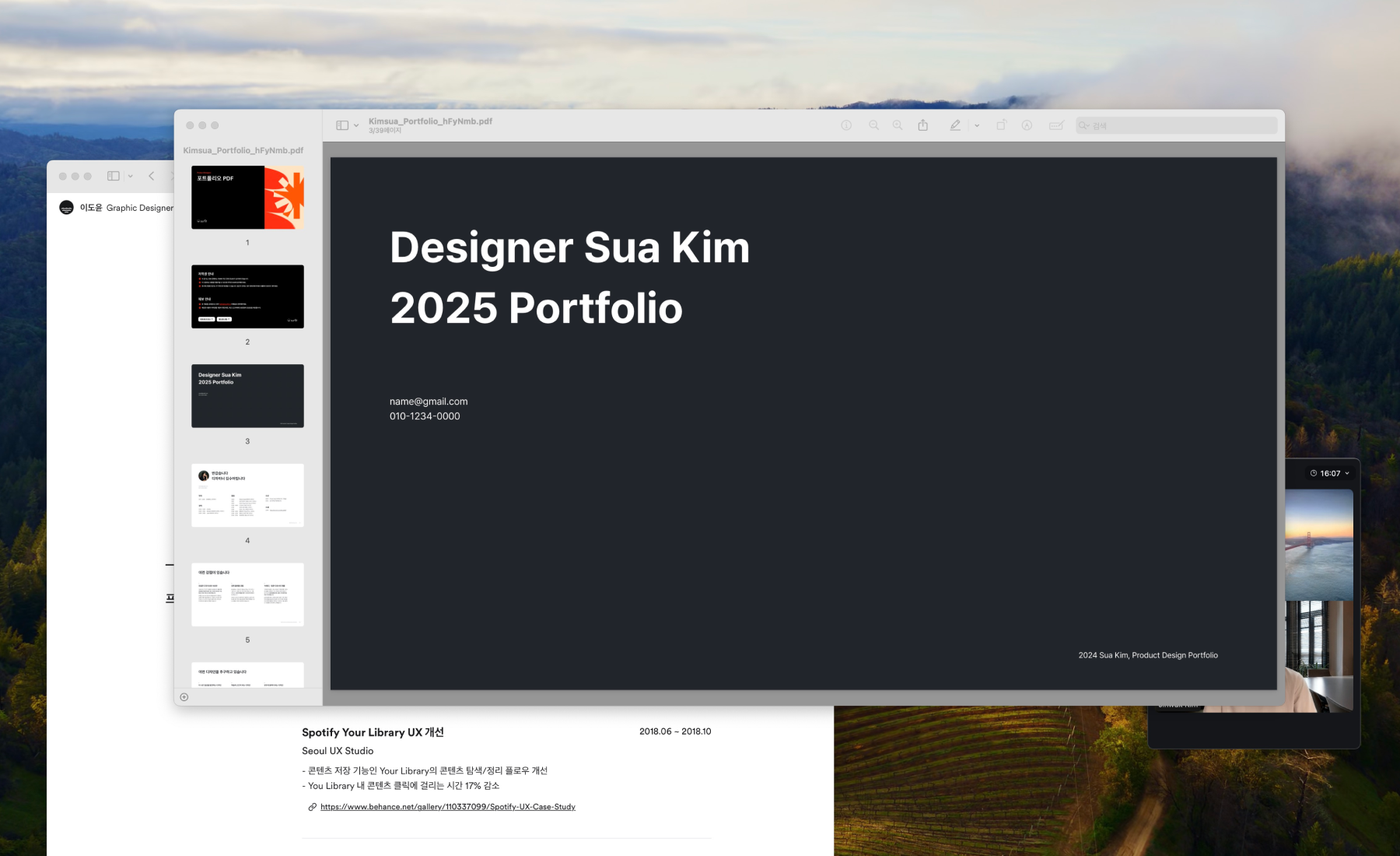Viewport: 1400px width, 856px height.
Task: Open the sidebar view options chevron in Preview
Action: (356, 125)
